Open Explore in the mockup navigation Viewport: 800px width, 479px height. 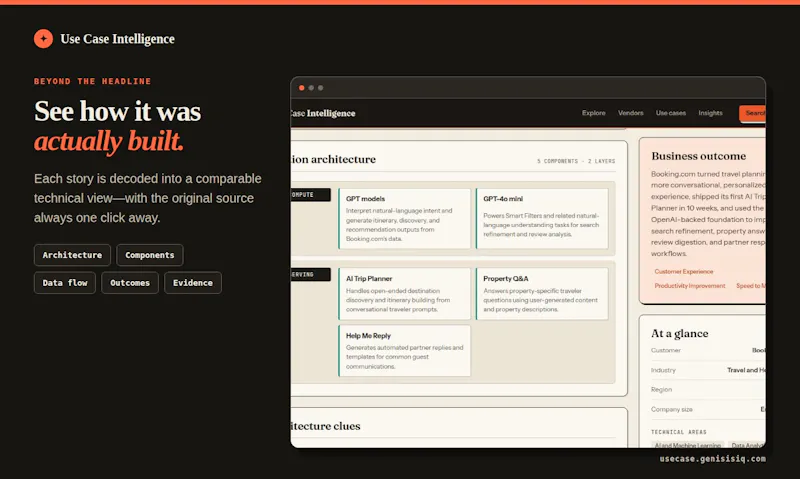click(593, 113)
